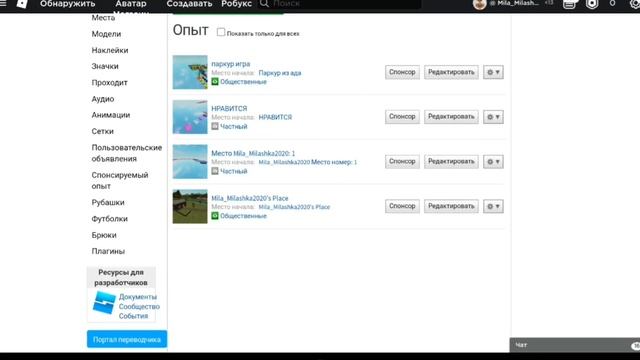The height and width of the screenshot is (360, 640).
Task: Open the Обнаружить menu item
Action: pos(67,4)
